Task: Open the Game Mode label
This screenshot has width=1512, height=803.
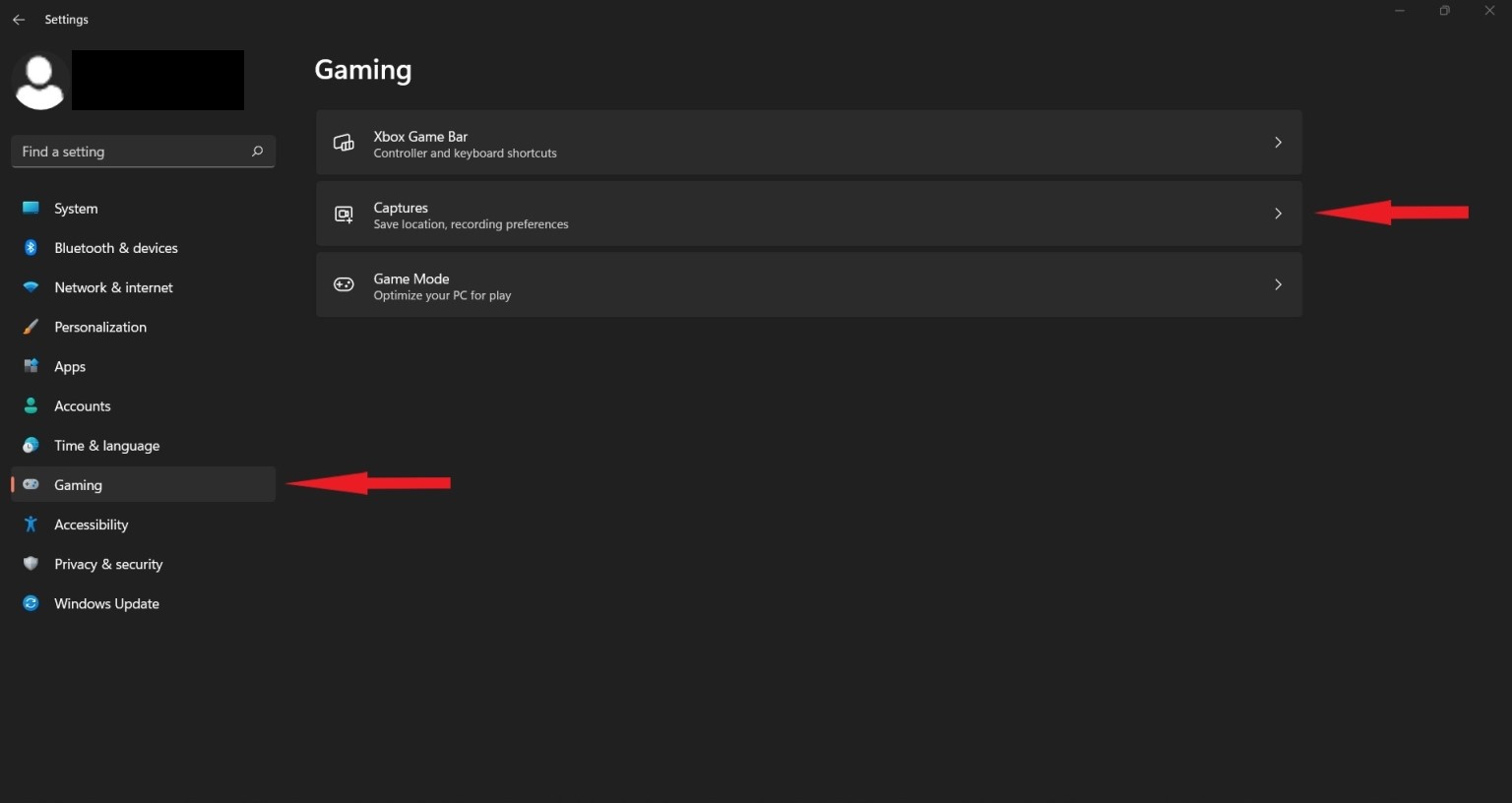Action: 411,278
